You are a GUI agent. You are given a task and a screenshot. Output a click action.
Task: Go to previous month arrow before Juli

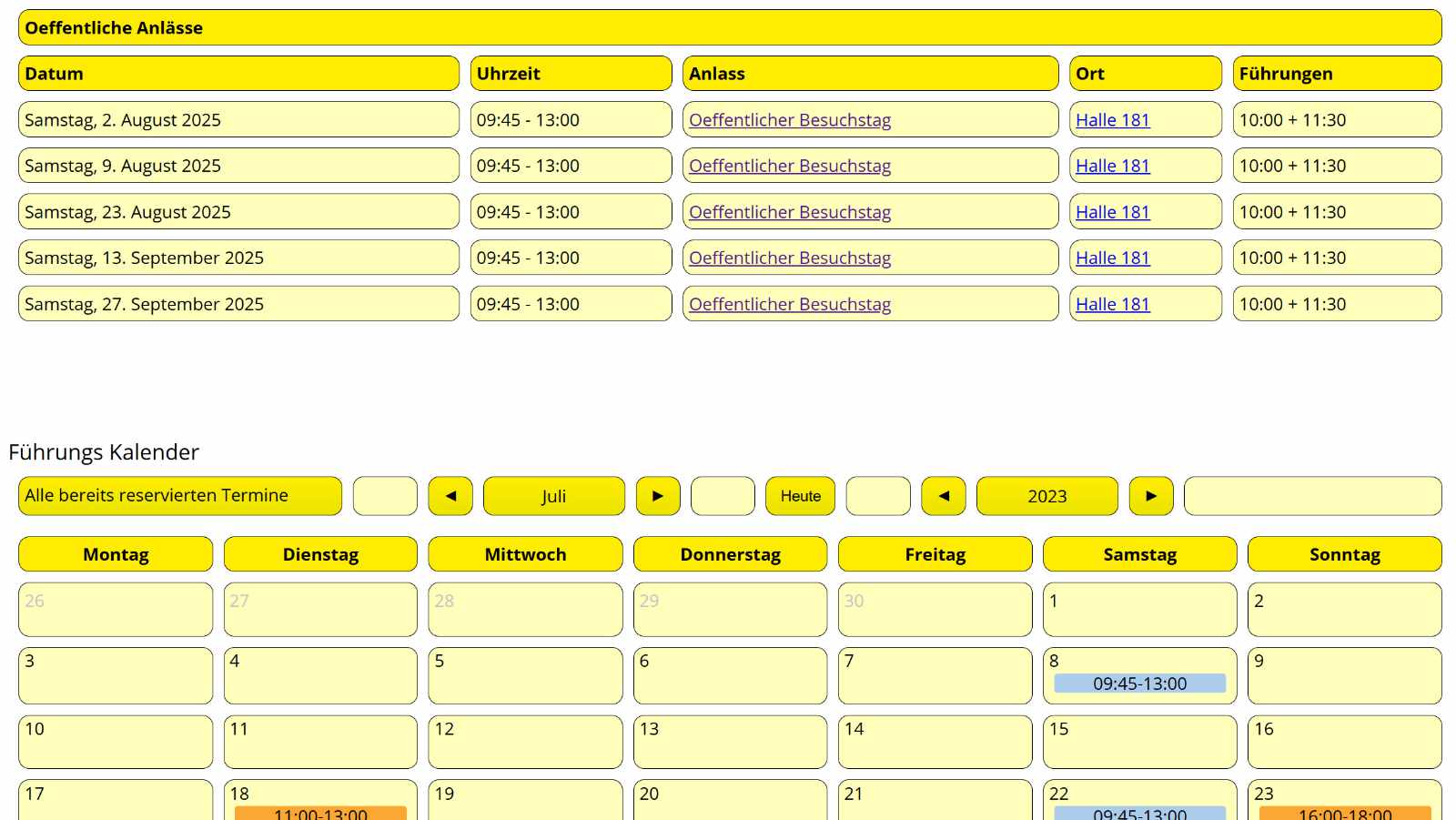(x=450, y=496)
